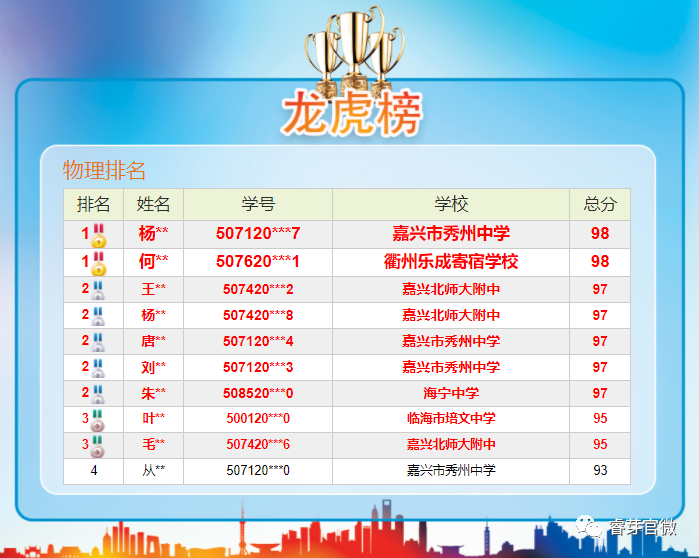This screenshot has width=699, height=558.
Task: Click the name 从**
Action: point(153,471)
